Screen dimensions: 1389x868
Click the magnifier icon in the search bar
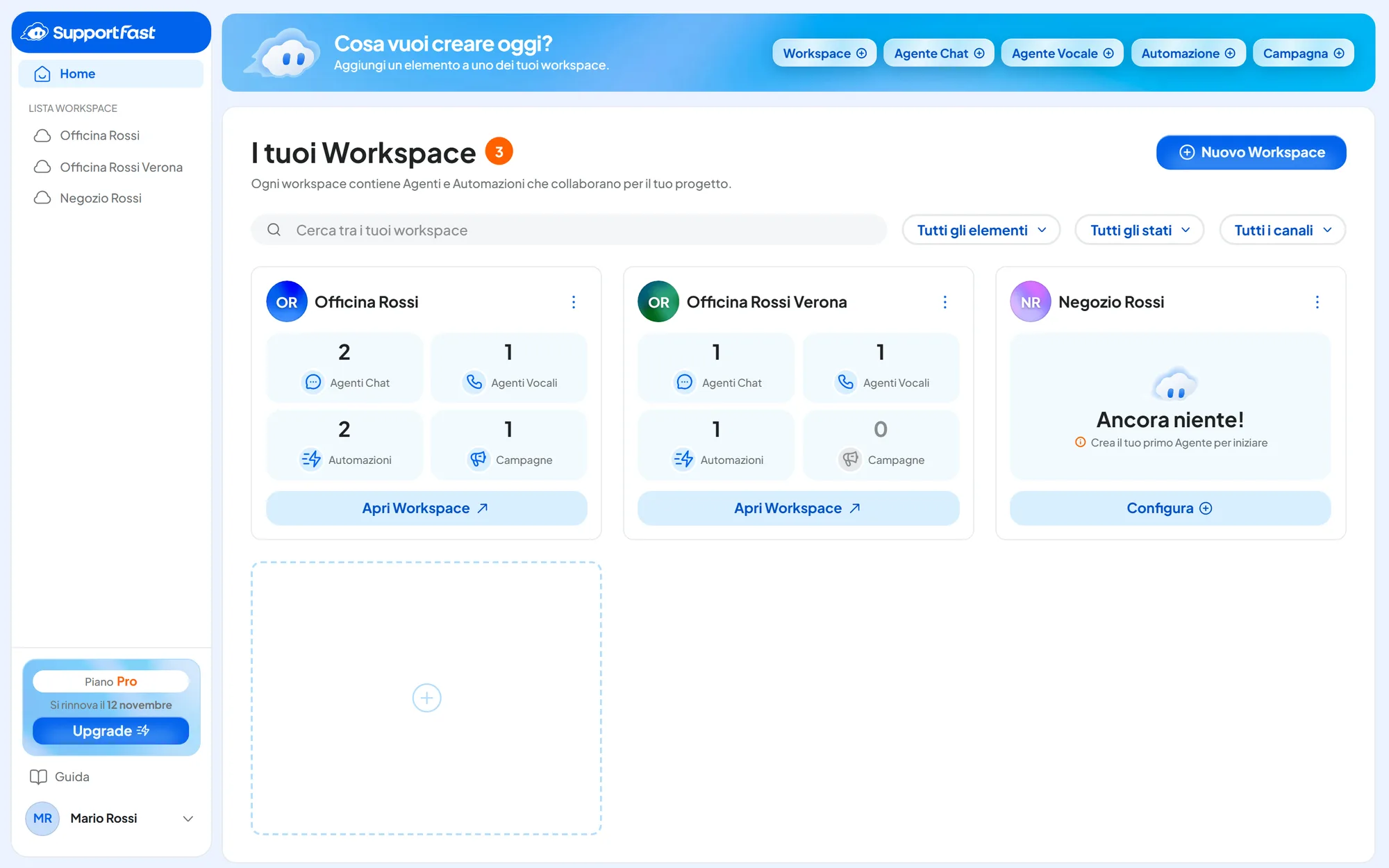tap(274, 230)
